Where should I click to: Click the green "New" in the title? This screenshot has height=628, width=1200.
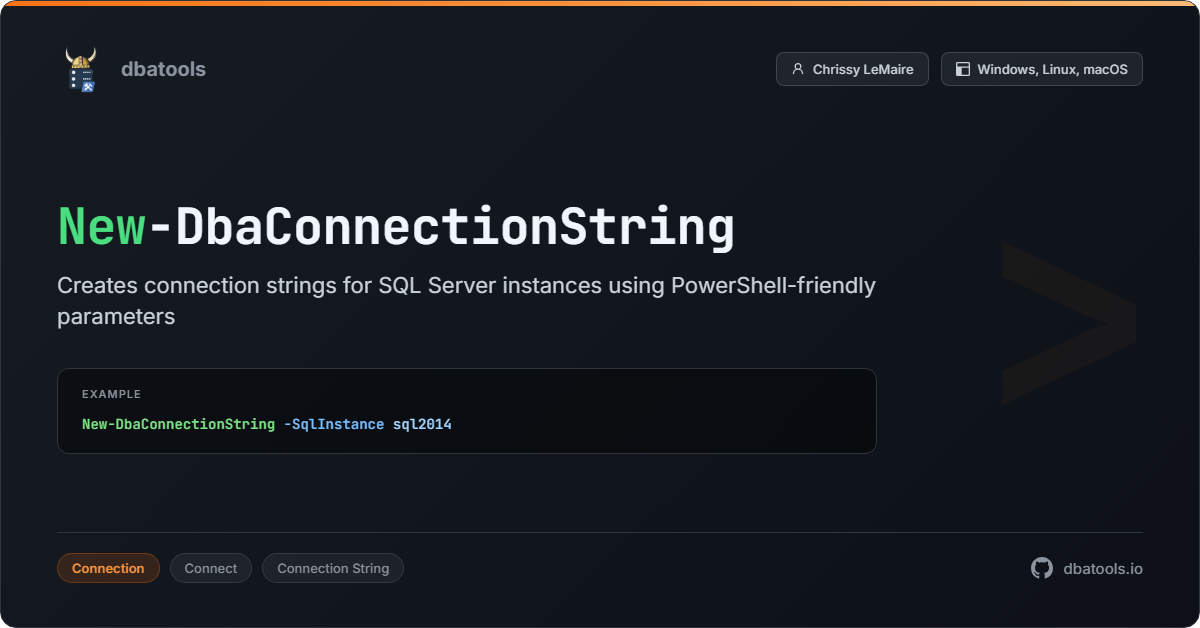pyautogui.click(x=102, y=227)
